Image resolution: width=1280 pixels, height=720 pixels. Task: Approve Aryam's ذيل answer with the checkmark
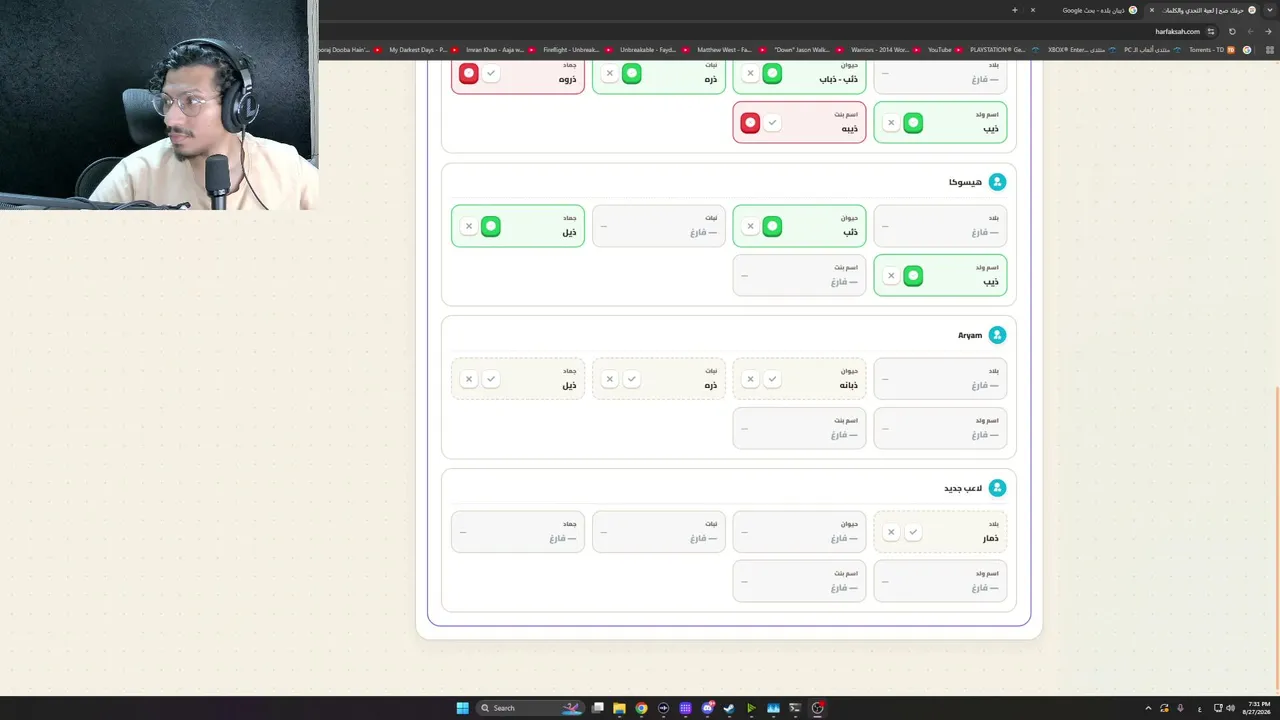pyautogui.click(x=491, y=379)
